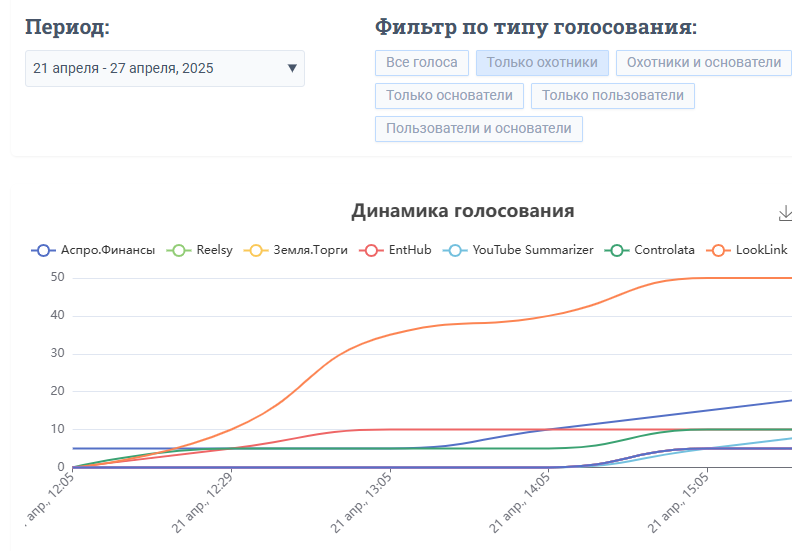The image size is (792, 551).
Task: Filter by Только пользователи
Action: coord(613,96)
